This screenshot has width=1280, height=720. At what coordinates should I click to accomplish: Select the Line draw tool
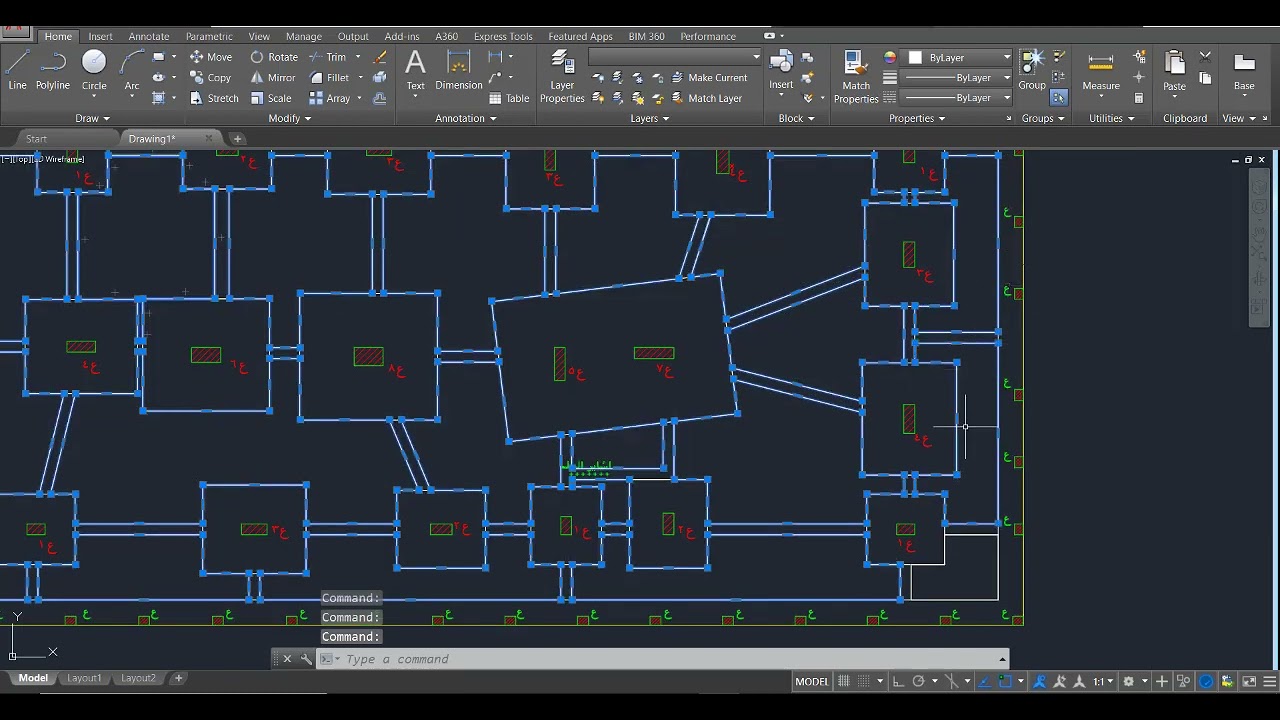[17, 70]
